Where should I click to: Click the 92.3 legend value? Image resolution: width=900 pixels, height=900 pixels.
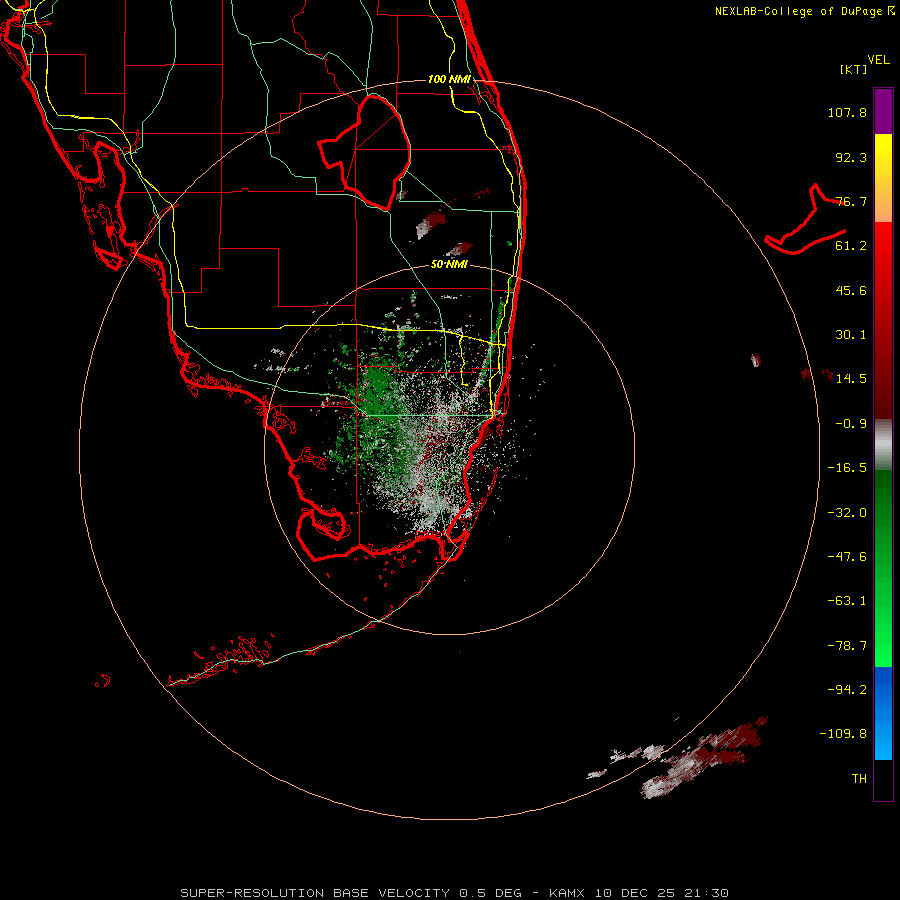click(851, 157)
